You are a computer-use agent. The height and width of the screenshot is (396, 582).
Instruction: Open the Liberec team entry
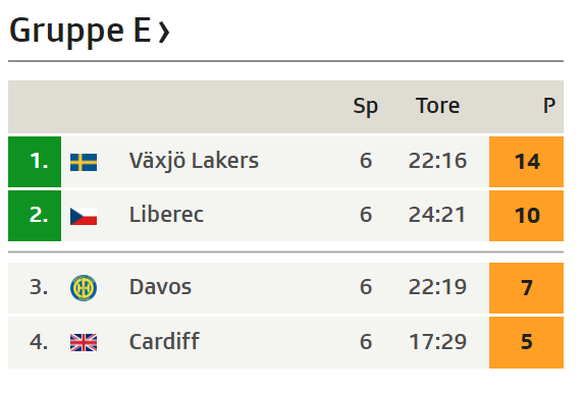[166, 215]
